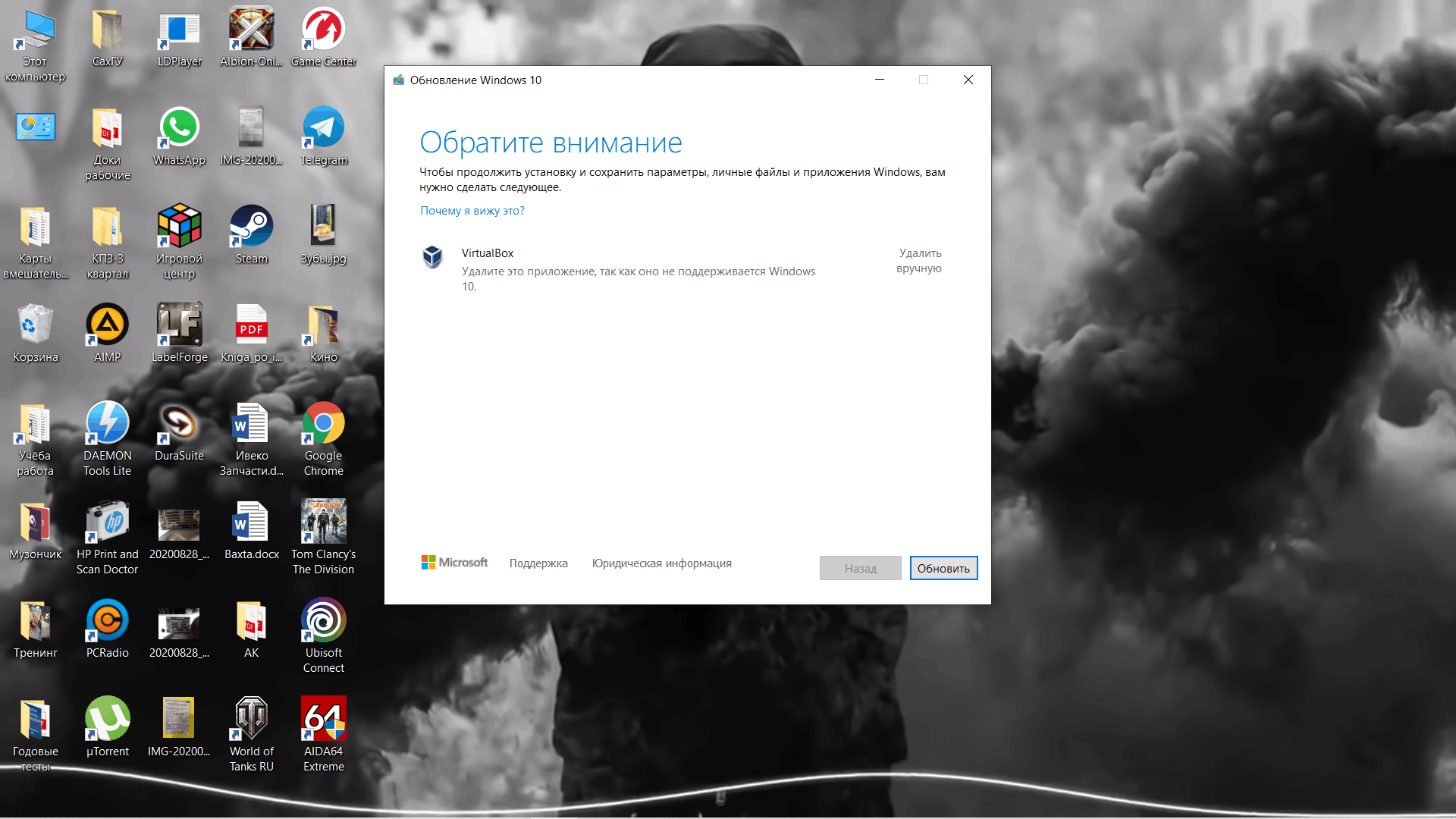This screenshot has height=819, width=1456.
Task: Select the Game Center shortcut
Action: [x=323, y=39]
